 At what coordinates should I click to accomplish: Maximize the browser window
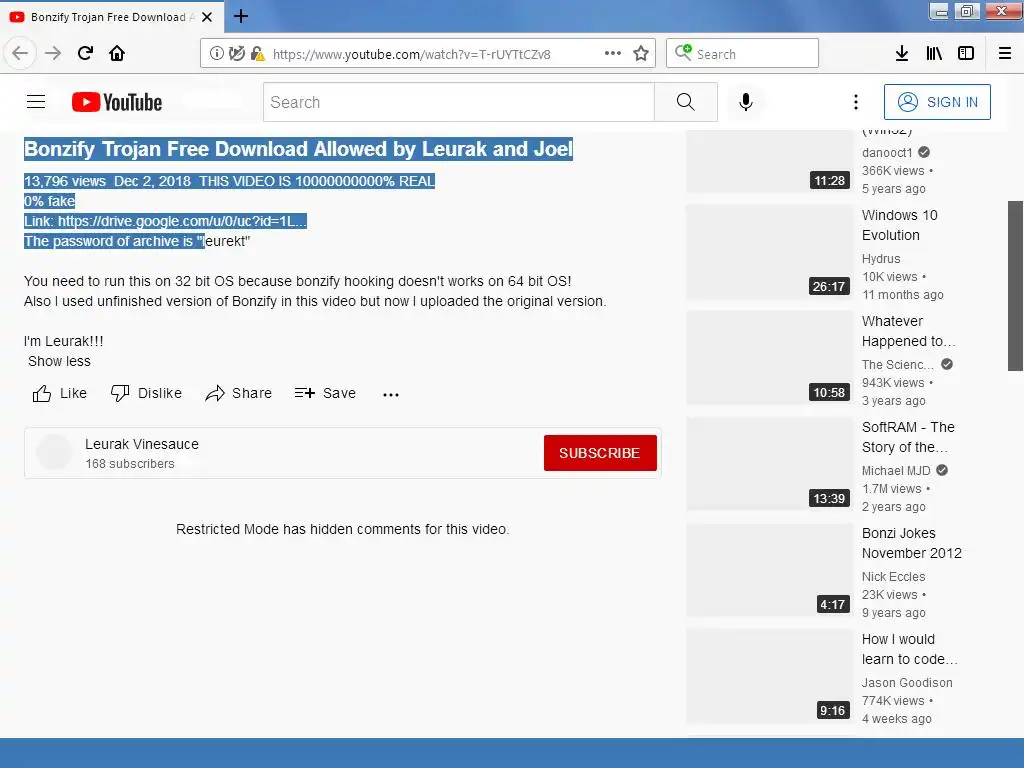[x=967, y=11]
